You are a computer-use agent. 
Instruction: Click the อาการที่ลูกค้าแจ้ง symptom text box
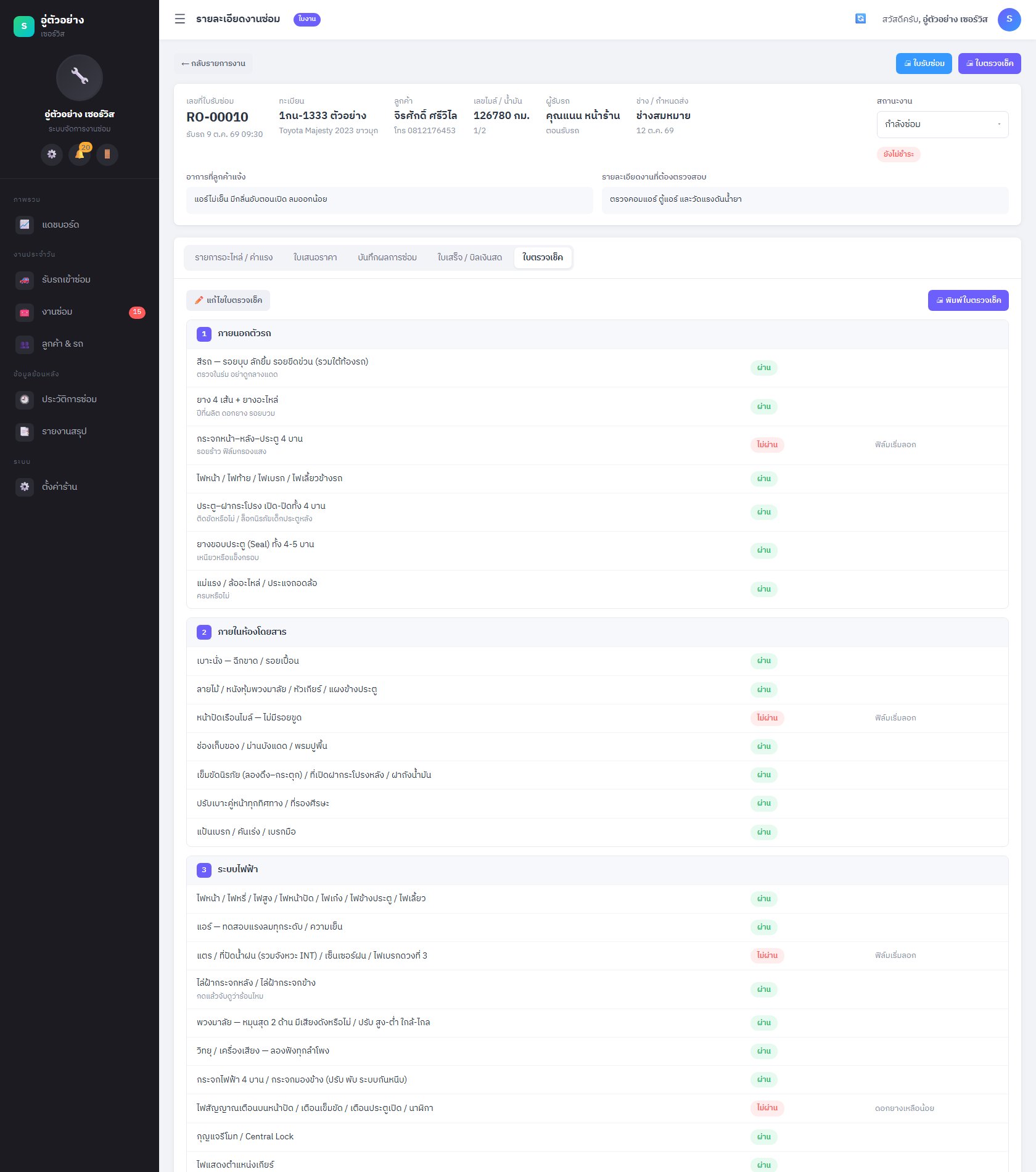tap(389, 200)
